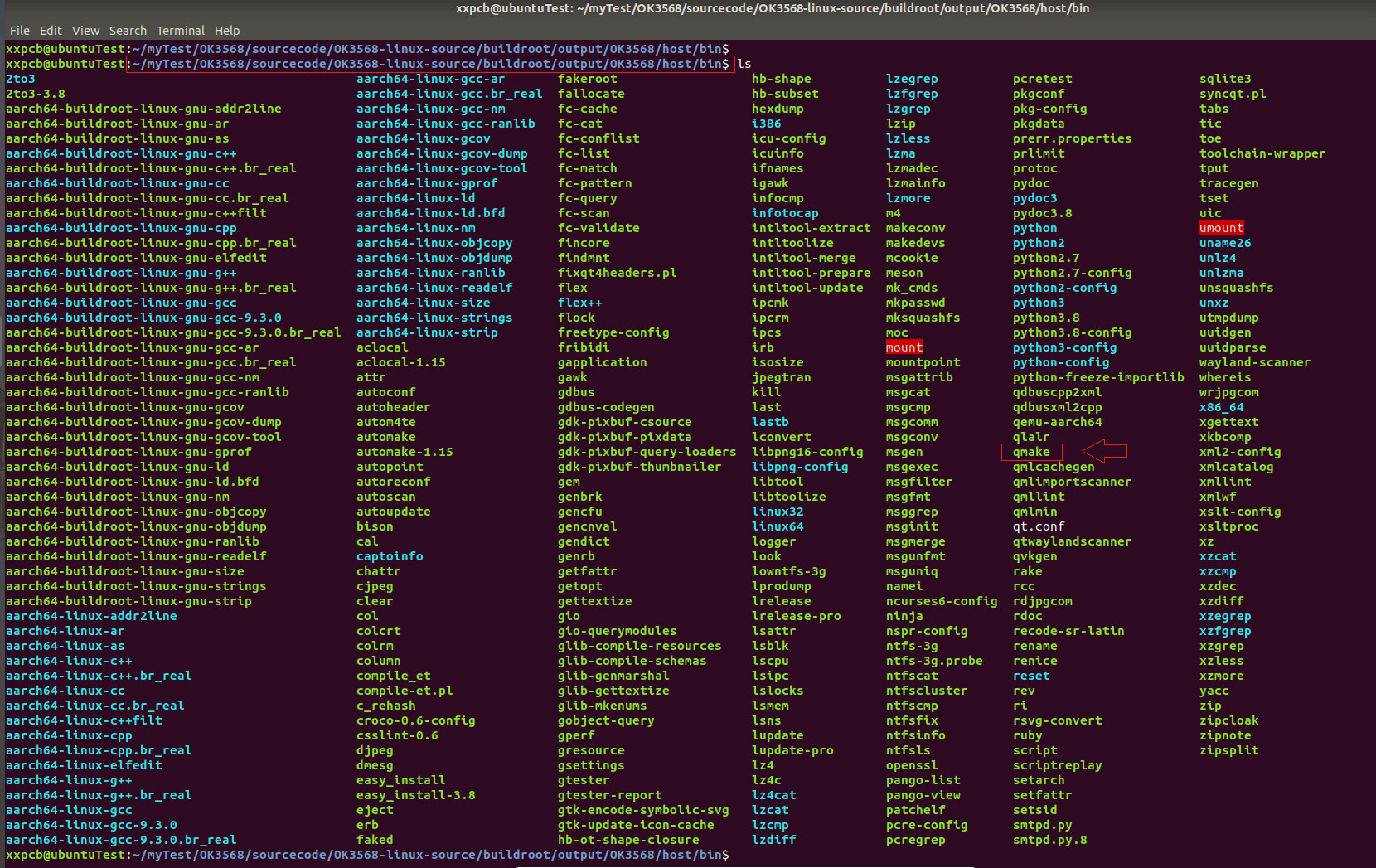Click the lzdiff entry
Image resolution: width=1376 pixels, height=868 pixels.
pyautogui.click(x=774, y=840)
